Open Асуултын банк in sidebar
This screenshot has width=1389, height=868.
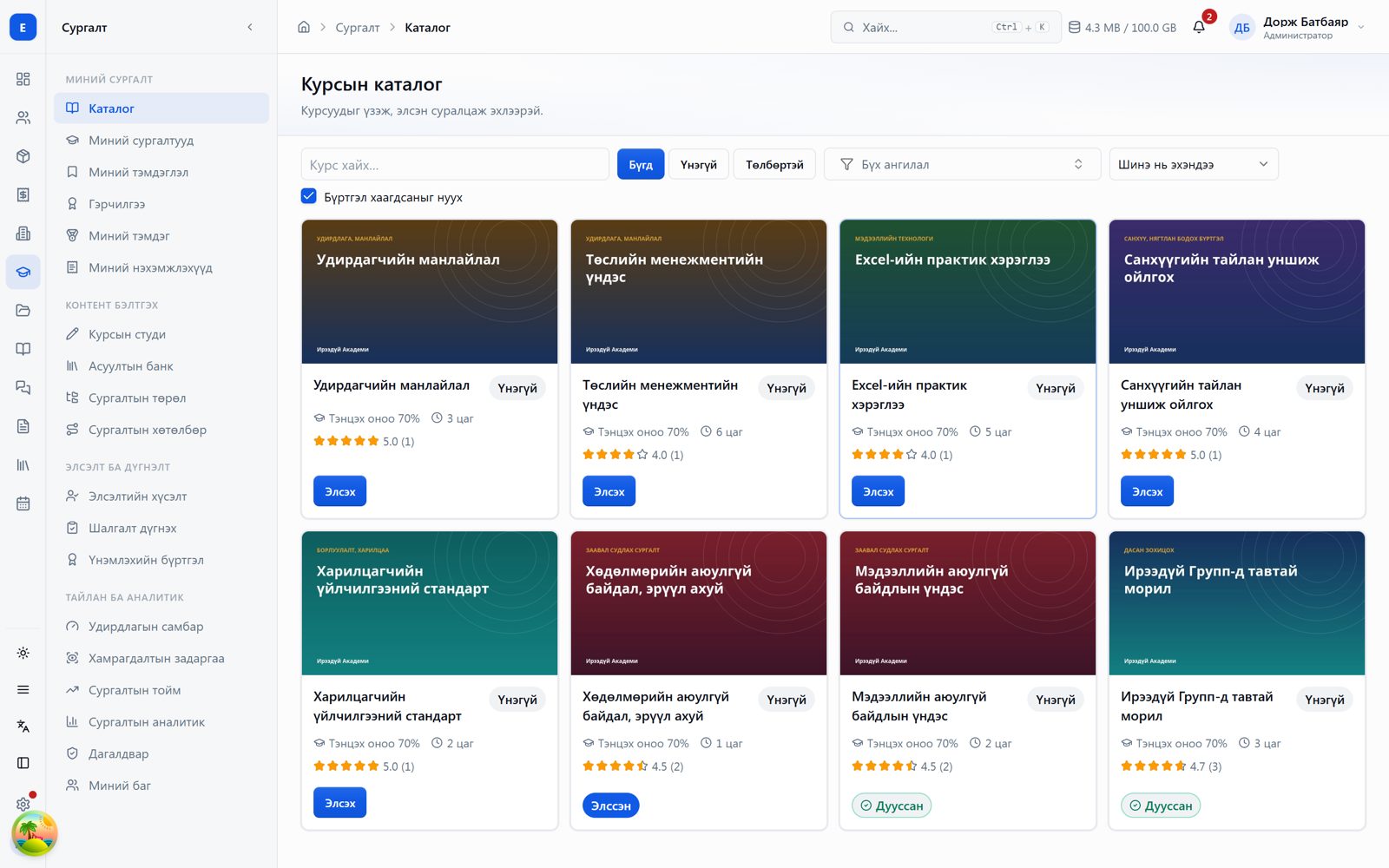(161, 366)
